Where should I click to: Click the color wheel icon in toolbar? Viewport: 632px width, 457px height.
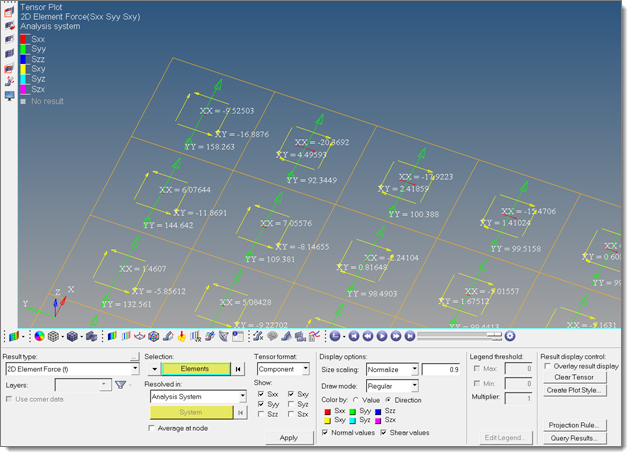[38, 336]
